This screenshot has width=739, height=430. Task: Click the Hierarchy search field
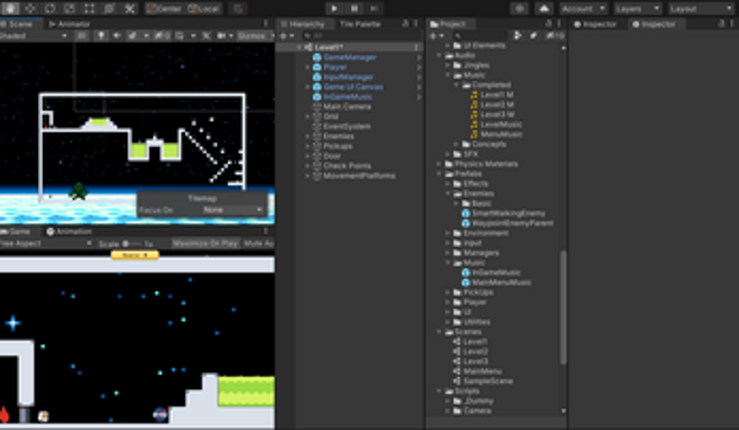361,36
